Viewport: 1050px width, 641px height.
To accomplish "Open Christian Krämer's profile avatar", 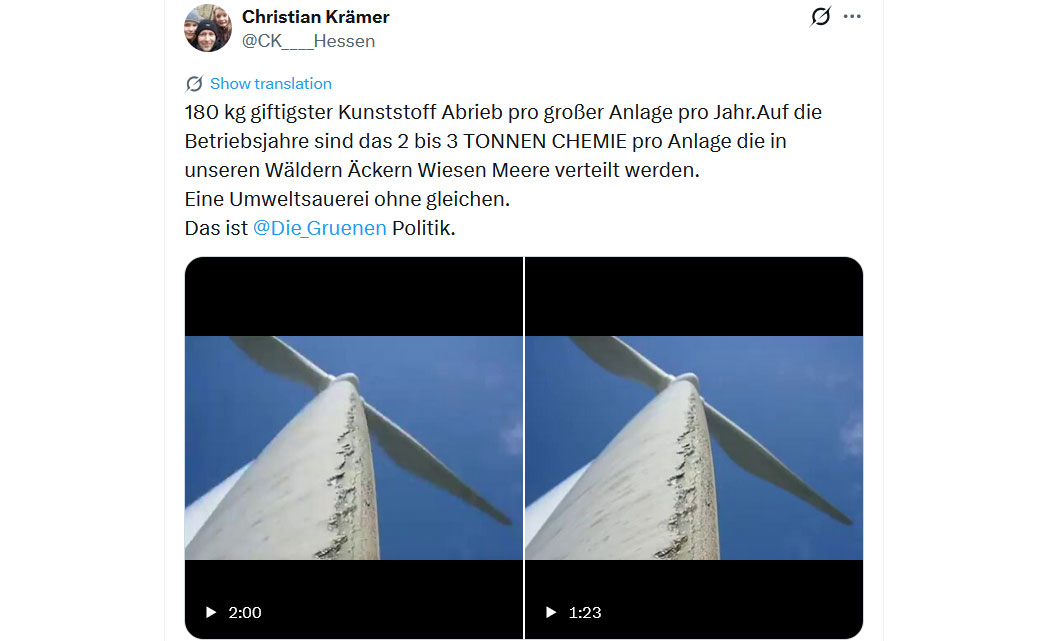I will (208, 27).
